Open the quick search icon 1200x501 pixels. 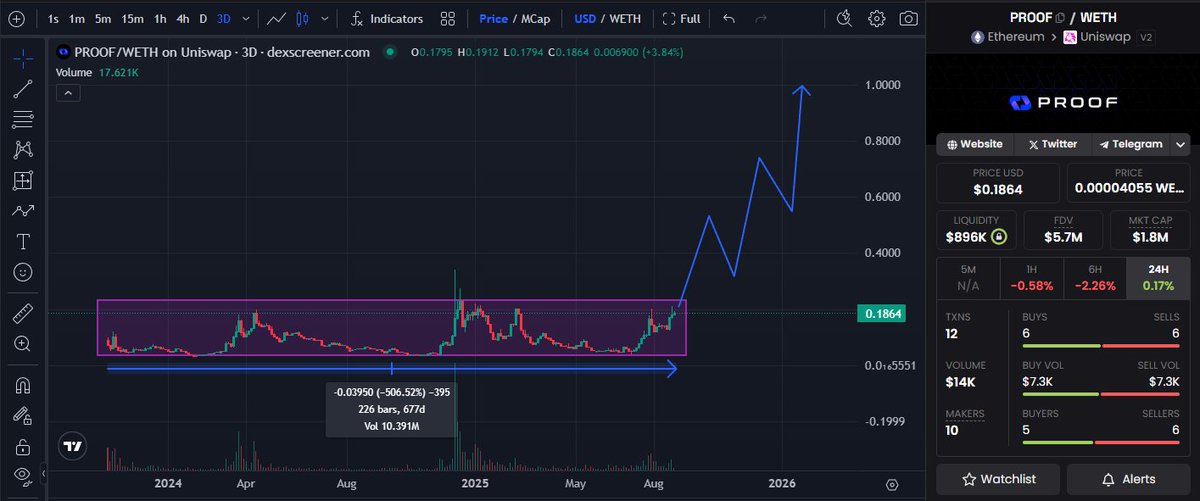click(x=845, y=18)
